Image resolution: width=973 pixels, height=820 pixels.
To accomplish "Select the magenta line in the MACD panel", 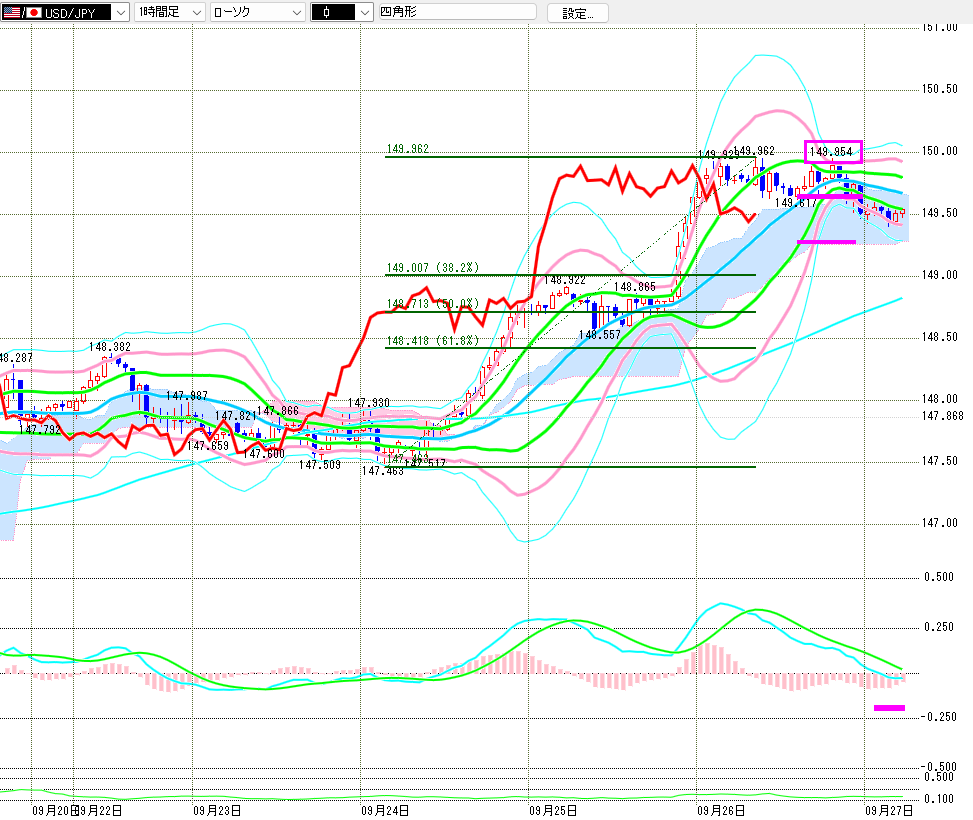I will pos(888,708).
